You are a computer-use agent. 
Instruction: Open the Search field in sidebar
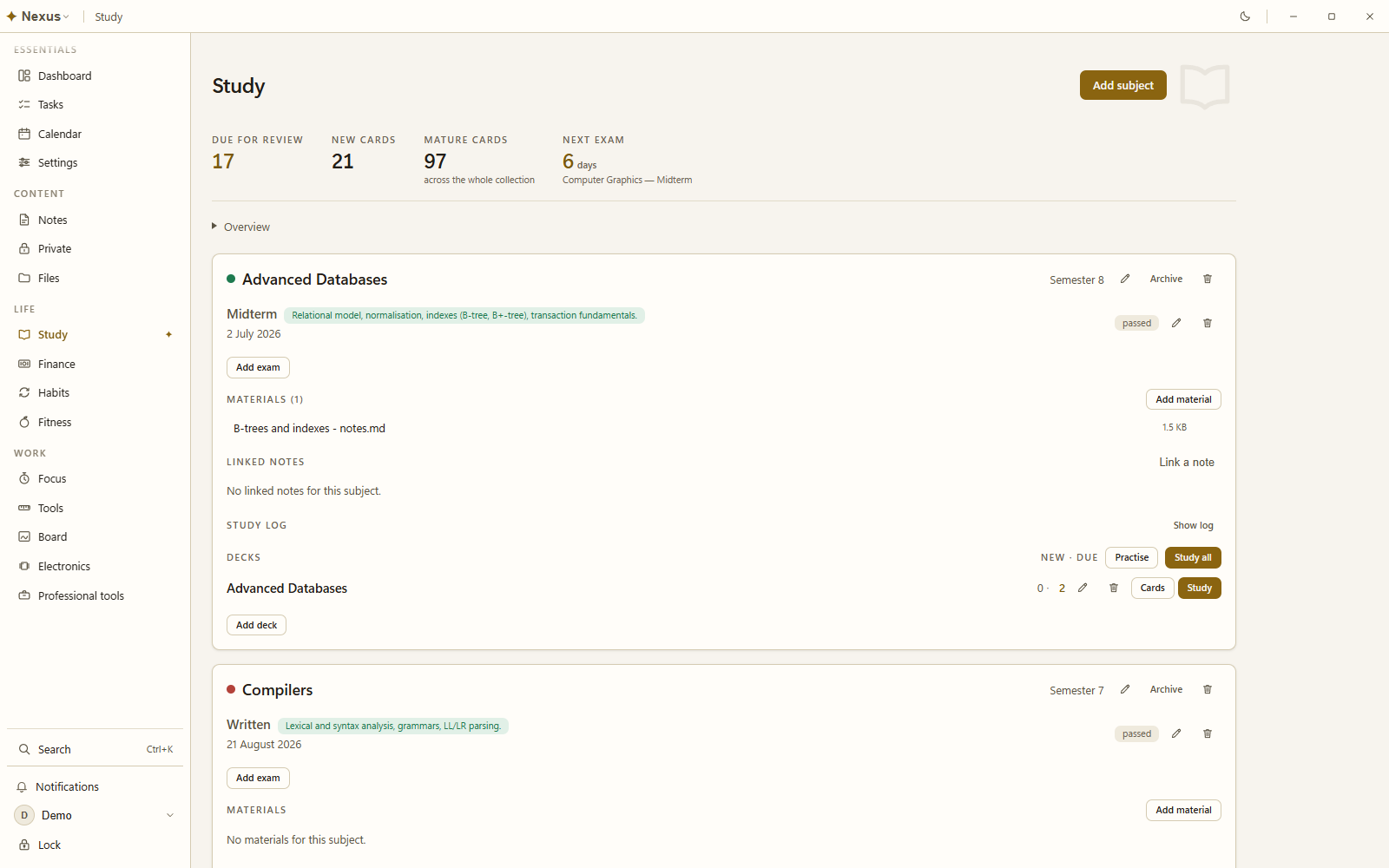pos(95,749)
